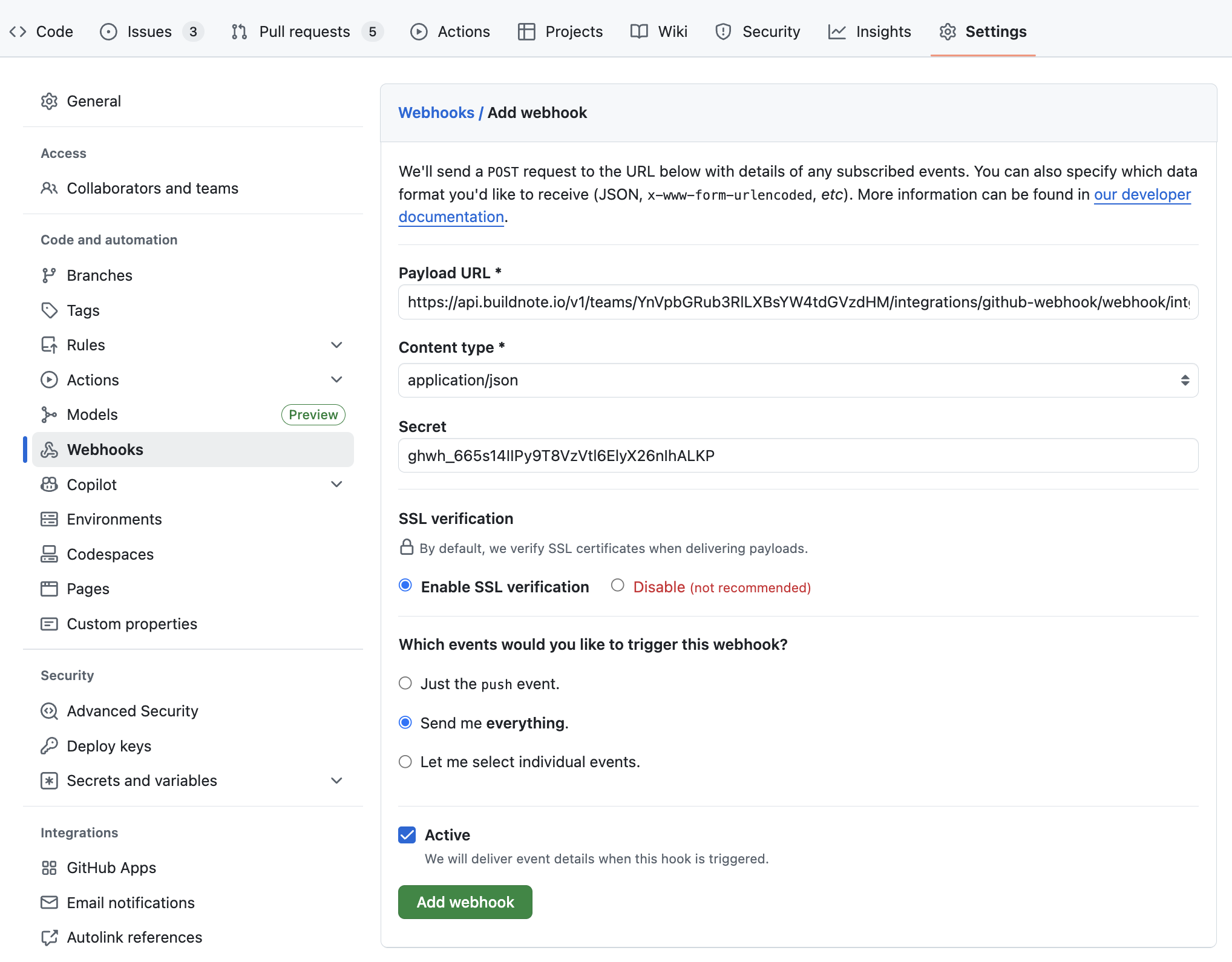Click the Deploy keys key icon
1232x962 pixels.
coord(49,746)
